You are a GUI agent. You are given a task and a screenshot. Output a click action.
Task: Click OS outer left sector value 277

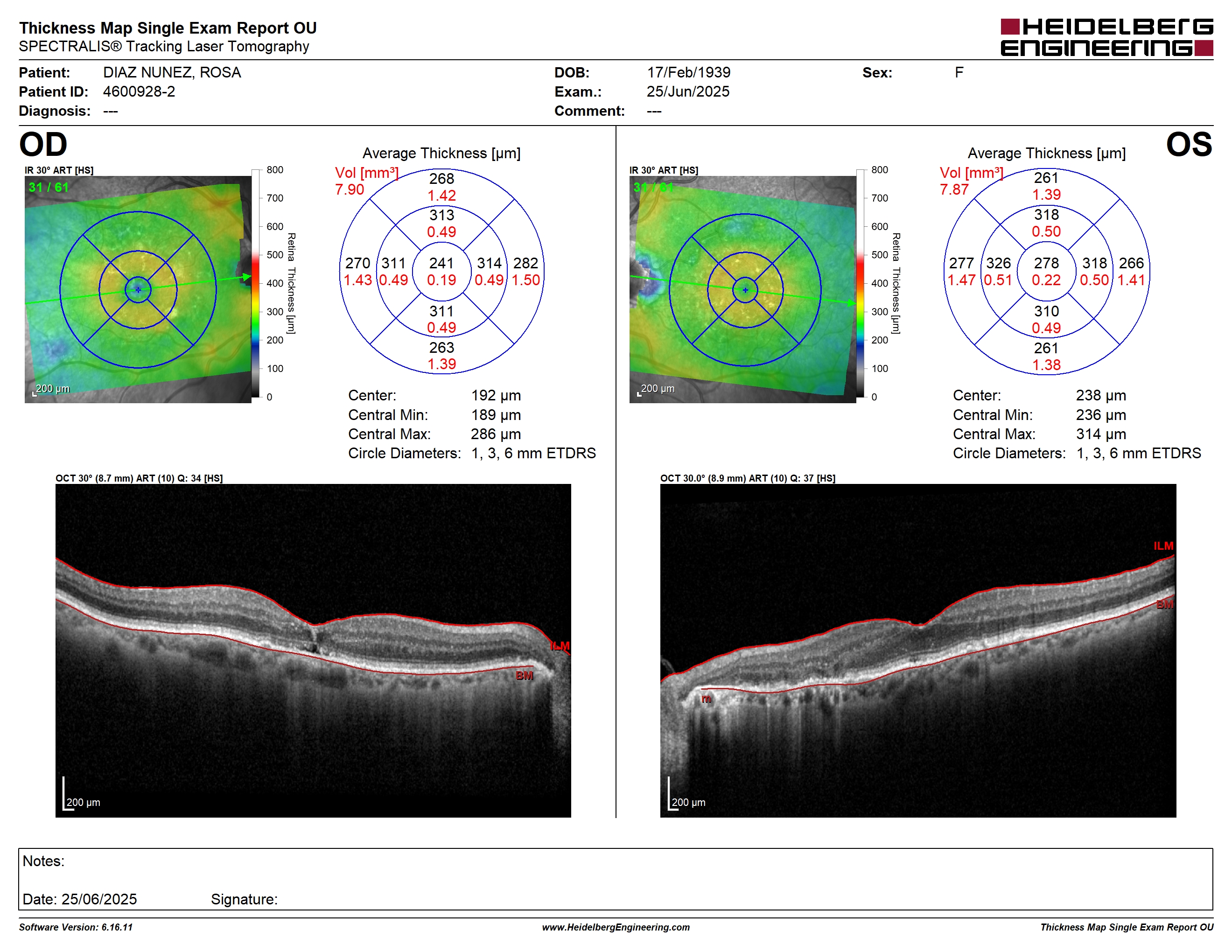961,263
